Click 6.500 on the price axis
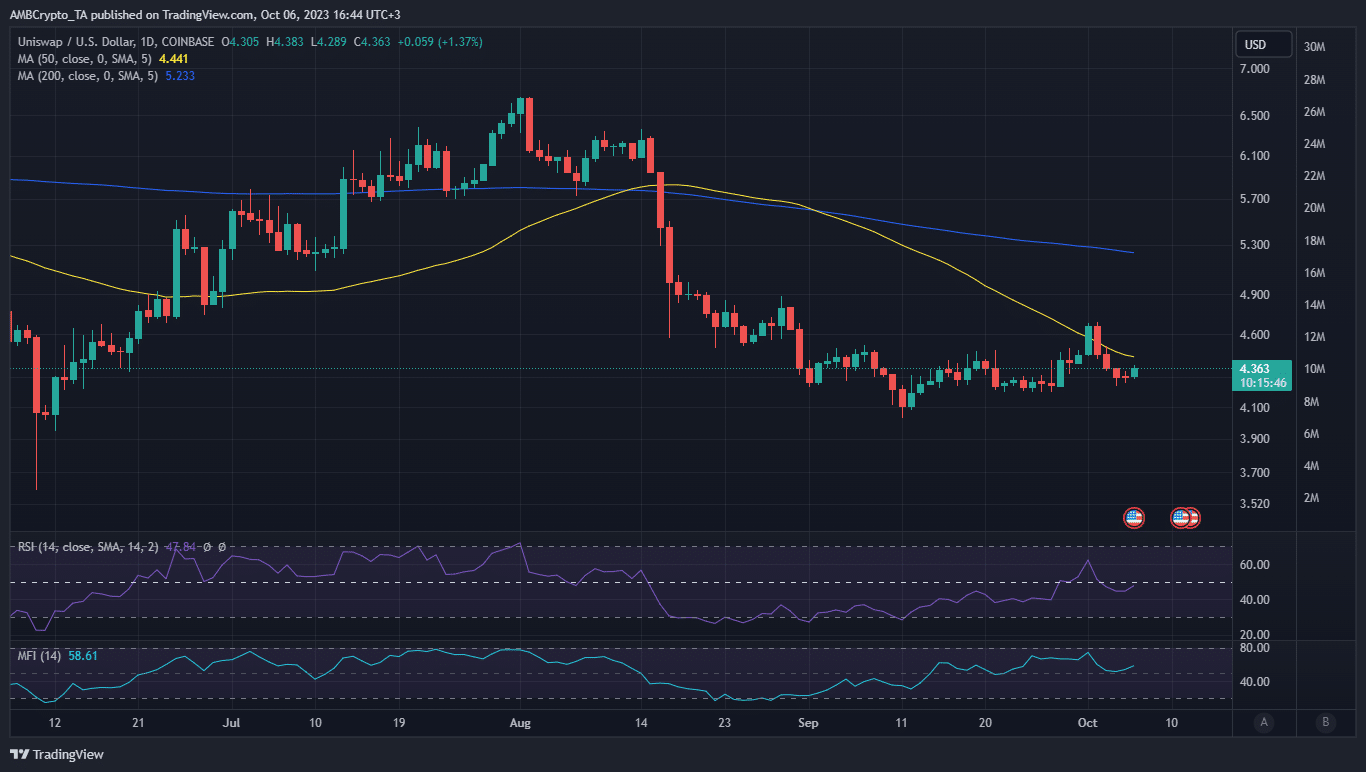Screen dimensions: 1366x772 [x=1255, y=116]
